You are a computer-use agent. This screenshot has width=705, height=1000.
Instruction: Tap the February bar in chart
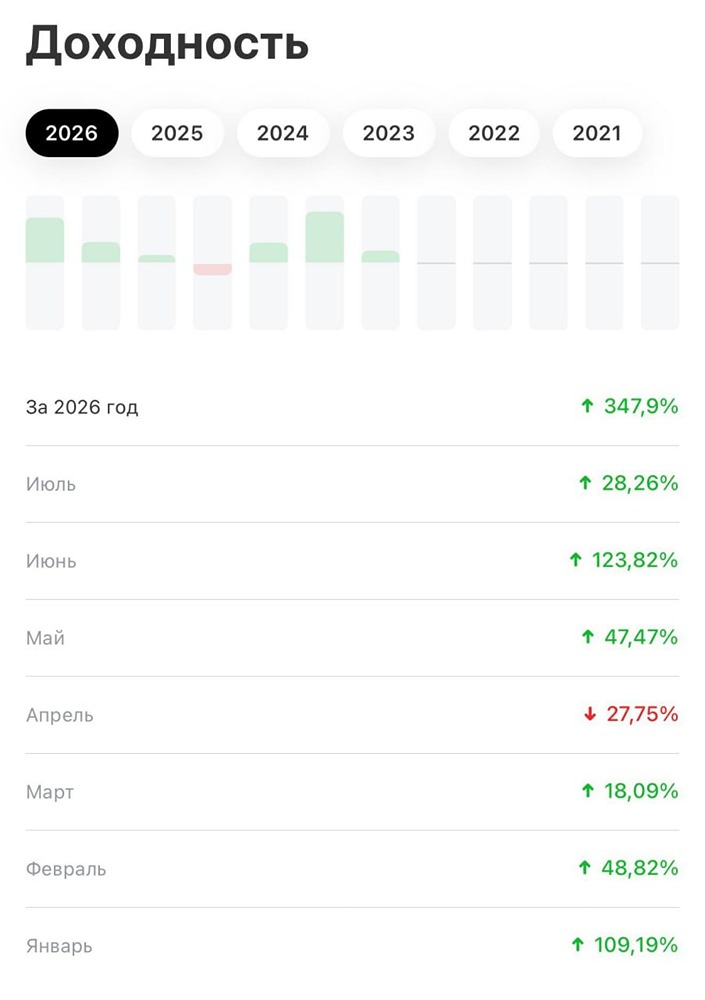(101, 253)
